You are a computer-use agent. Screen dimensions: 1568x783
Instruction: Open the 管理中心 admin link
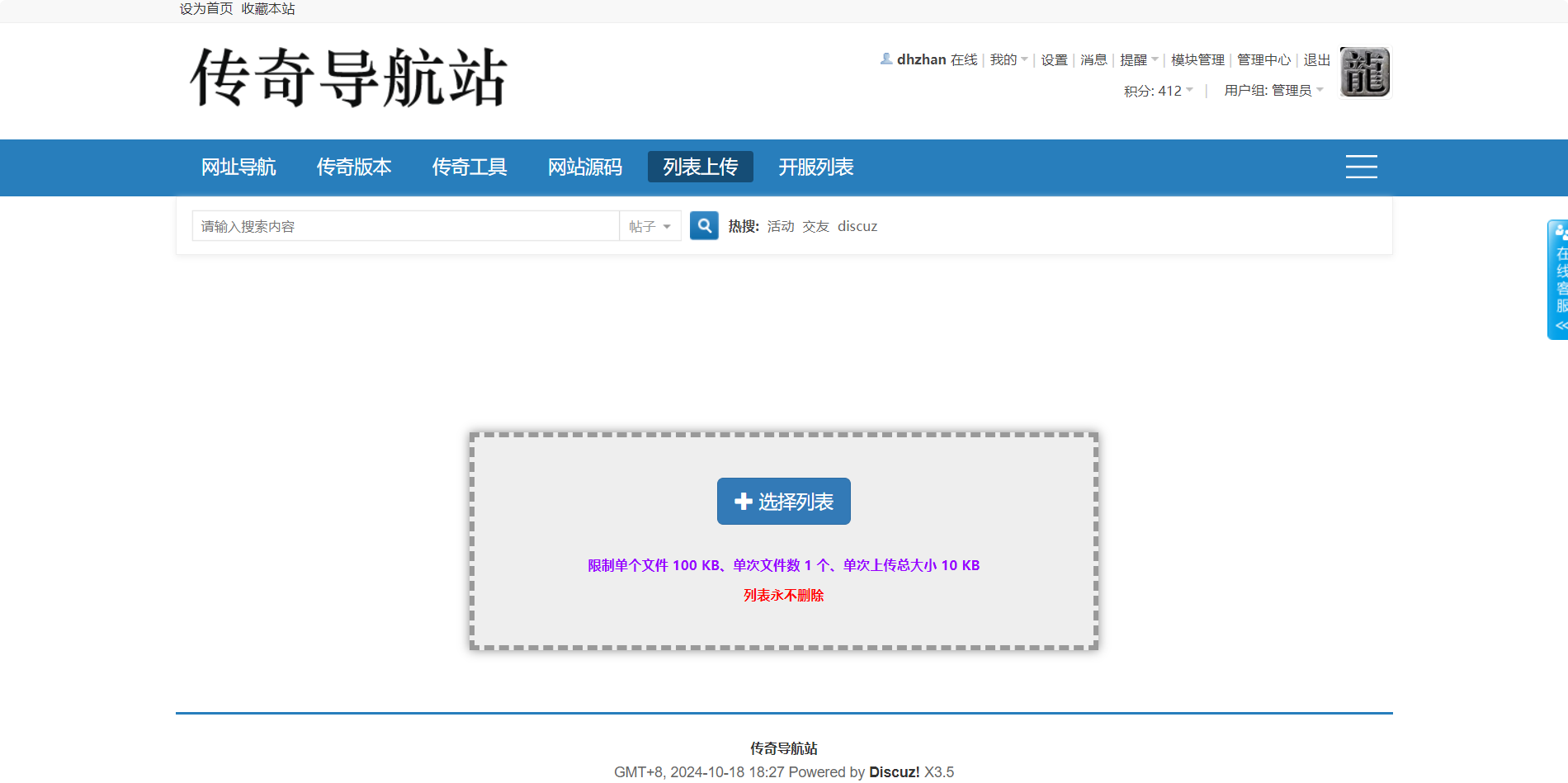[x=1263, y=60]
